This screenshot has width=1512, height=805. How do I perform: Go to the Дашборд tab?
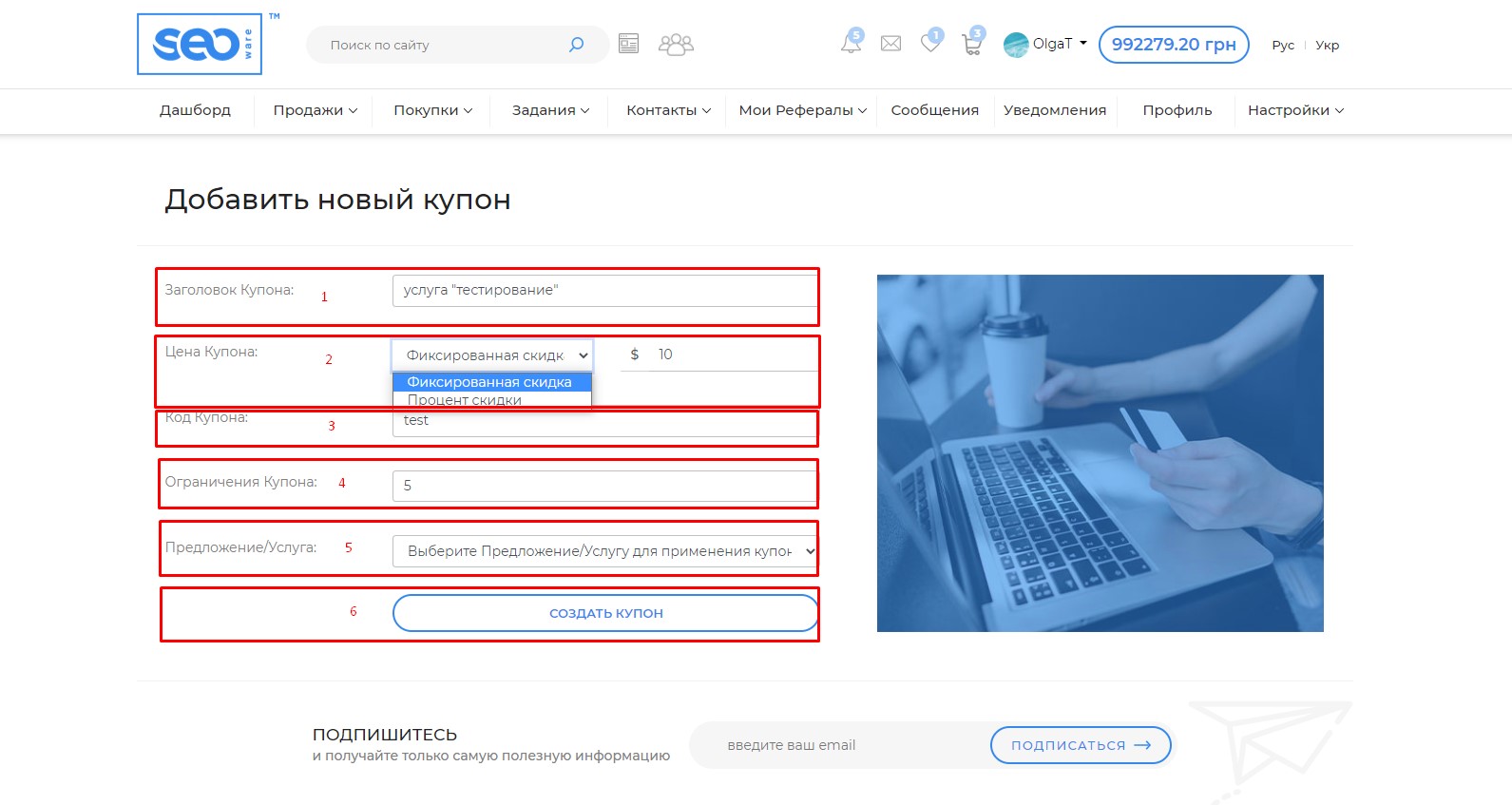pyautogui.click(x=195, y=110)
